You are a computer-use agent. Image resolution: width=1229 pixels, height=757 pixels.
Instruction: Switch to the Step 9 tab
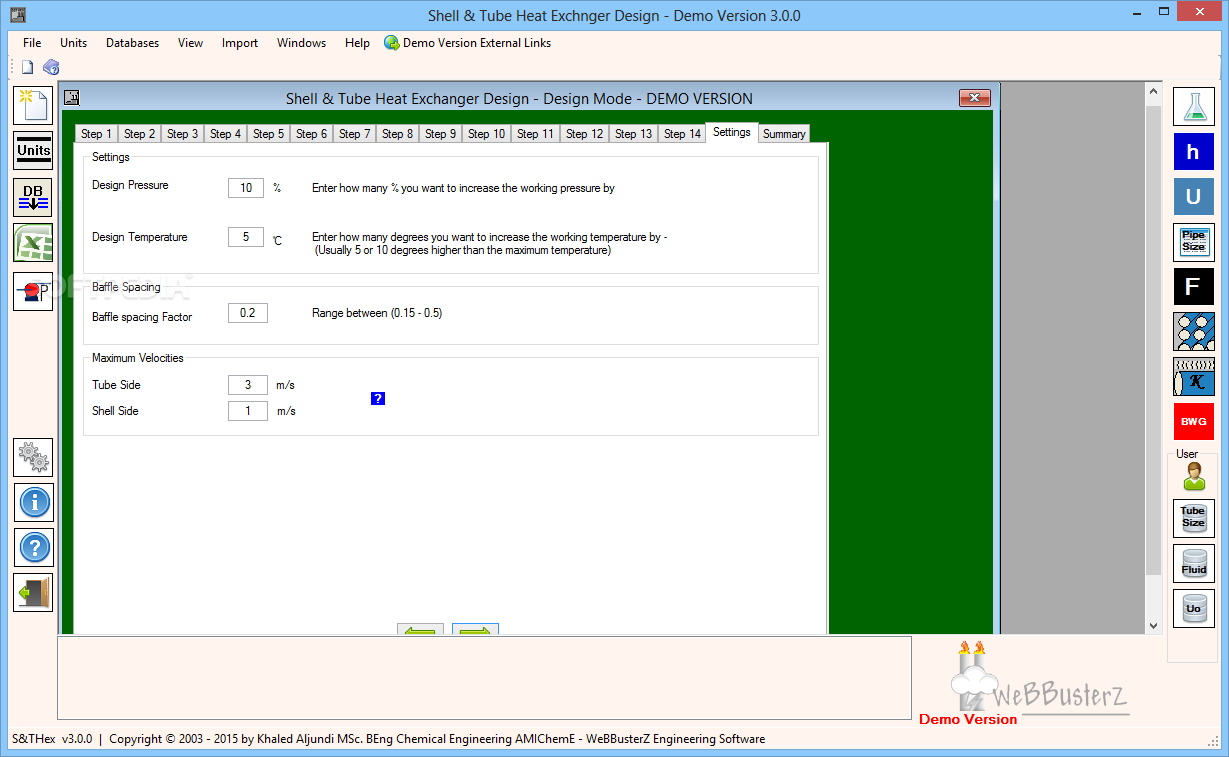pyautogui.click(x=440, y=134)
